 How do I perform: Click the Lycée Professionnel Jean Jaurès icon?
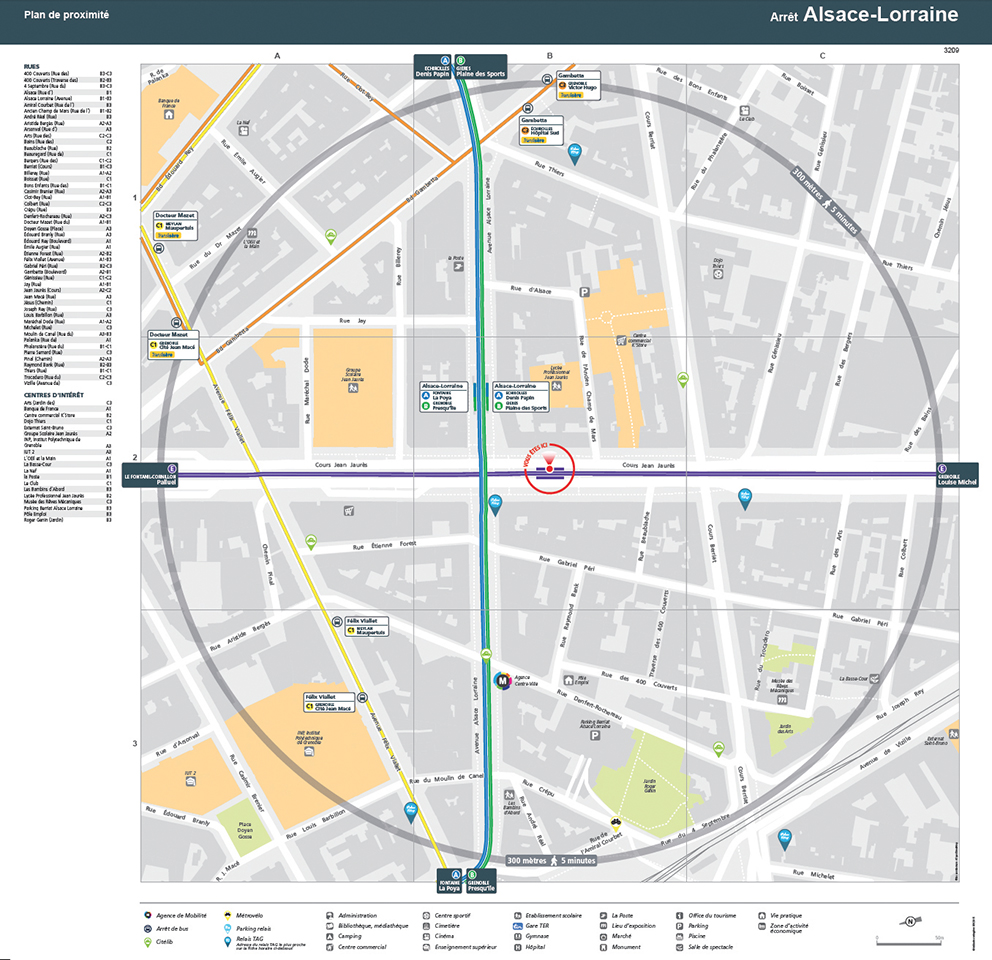pos(557,385)
